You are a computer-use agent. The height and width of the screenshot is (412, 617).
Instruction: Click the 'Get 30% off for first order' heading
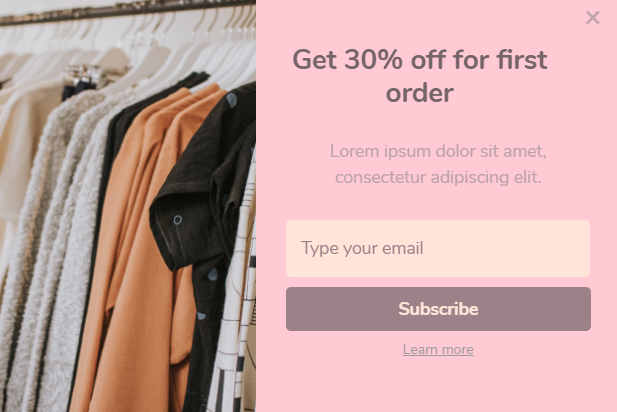(x=420, y=76)
